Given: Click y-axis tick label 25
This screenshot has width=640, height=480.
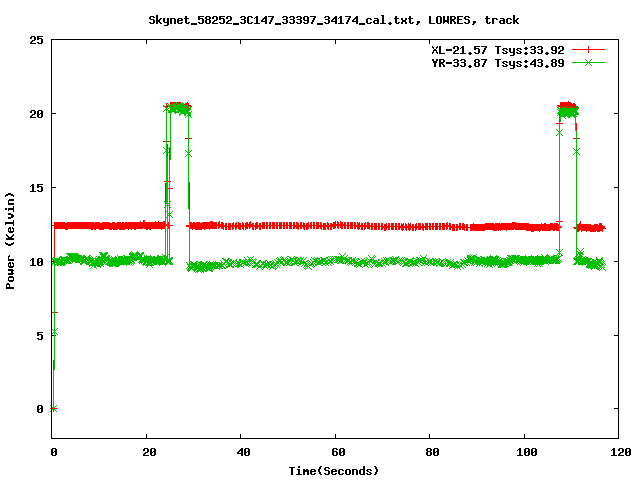Looking at the screenshot, I should coord(36,40).
